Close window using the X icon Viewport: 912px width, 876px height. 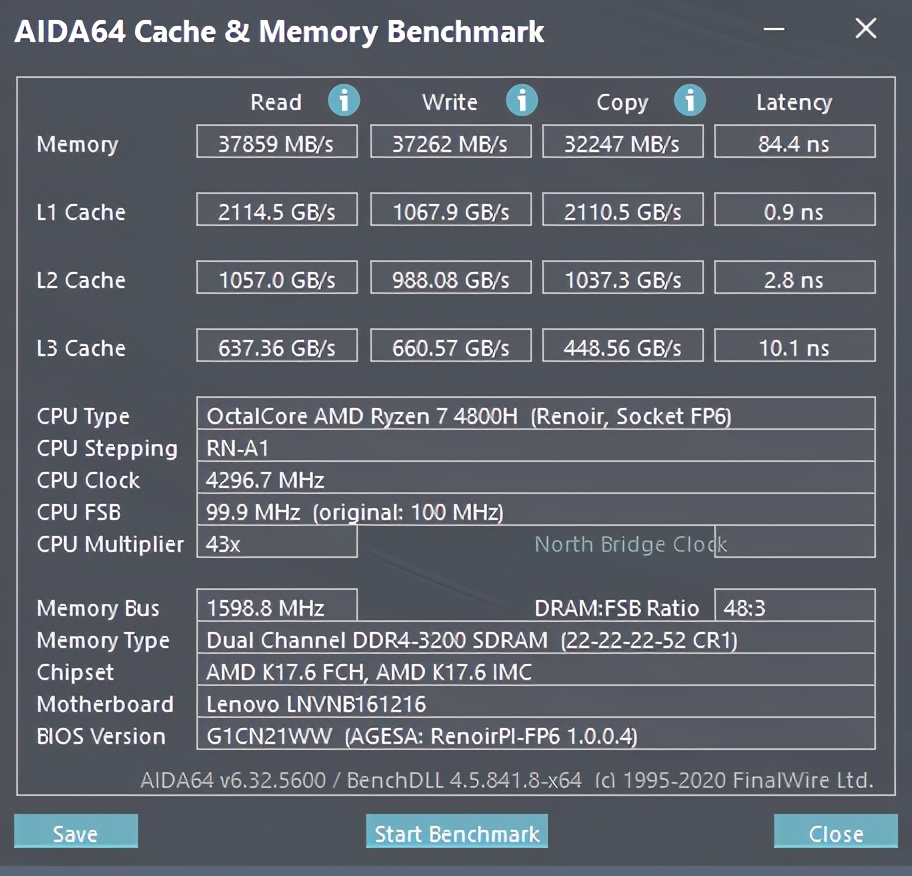point(865,29)
